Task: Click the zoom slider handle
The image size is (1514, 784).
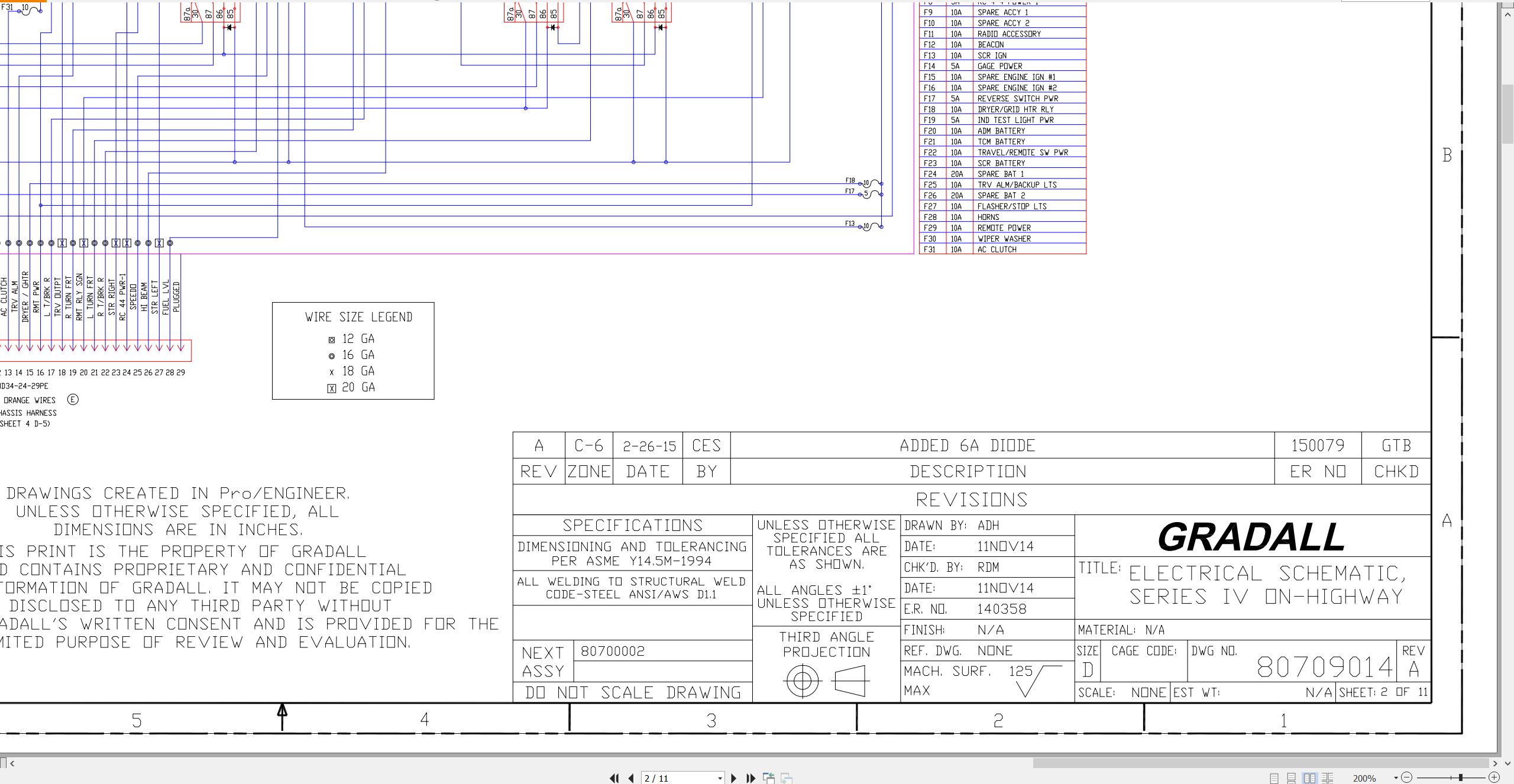Action: click(1460, 777)
